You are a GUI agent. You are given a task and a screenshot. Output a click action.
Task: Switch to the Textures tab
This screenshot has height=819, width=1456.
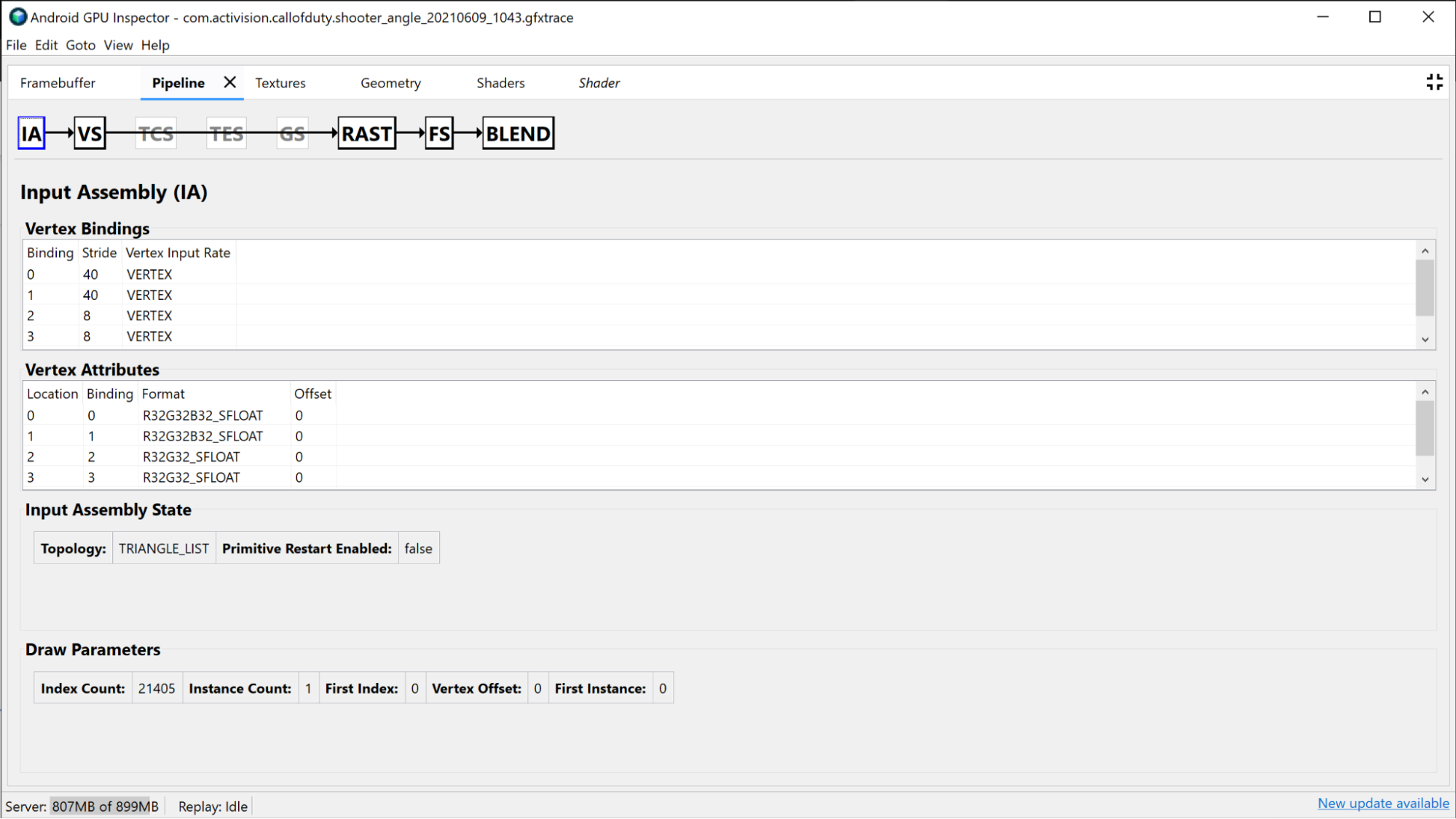280,82
